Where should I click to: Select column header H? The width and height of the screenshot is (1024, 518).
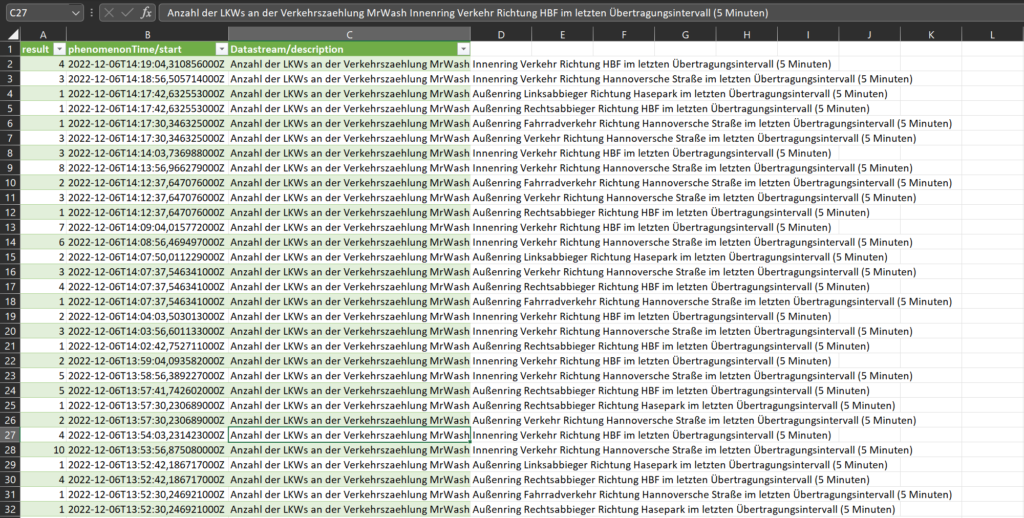point(746,35)
